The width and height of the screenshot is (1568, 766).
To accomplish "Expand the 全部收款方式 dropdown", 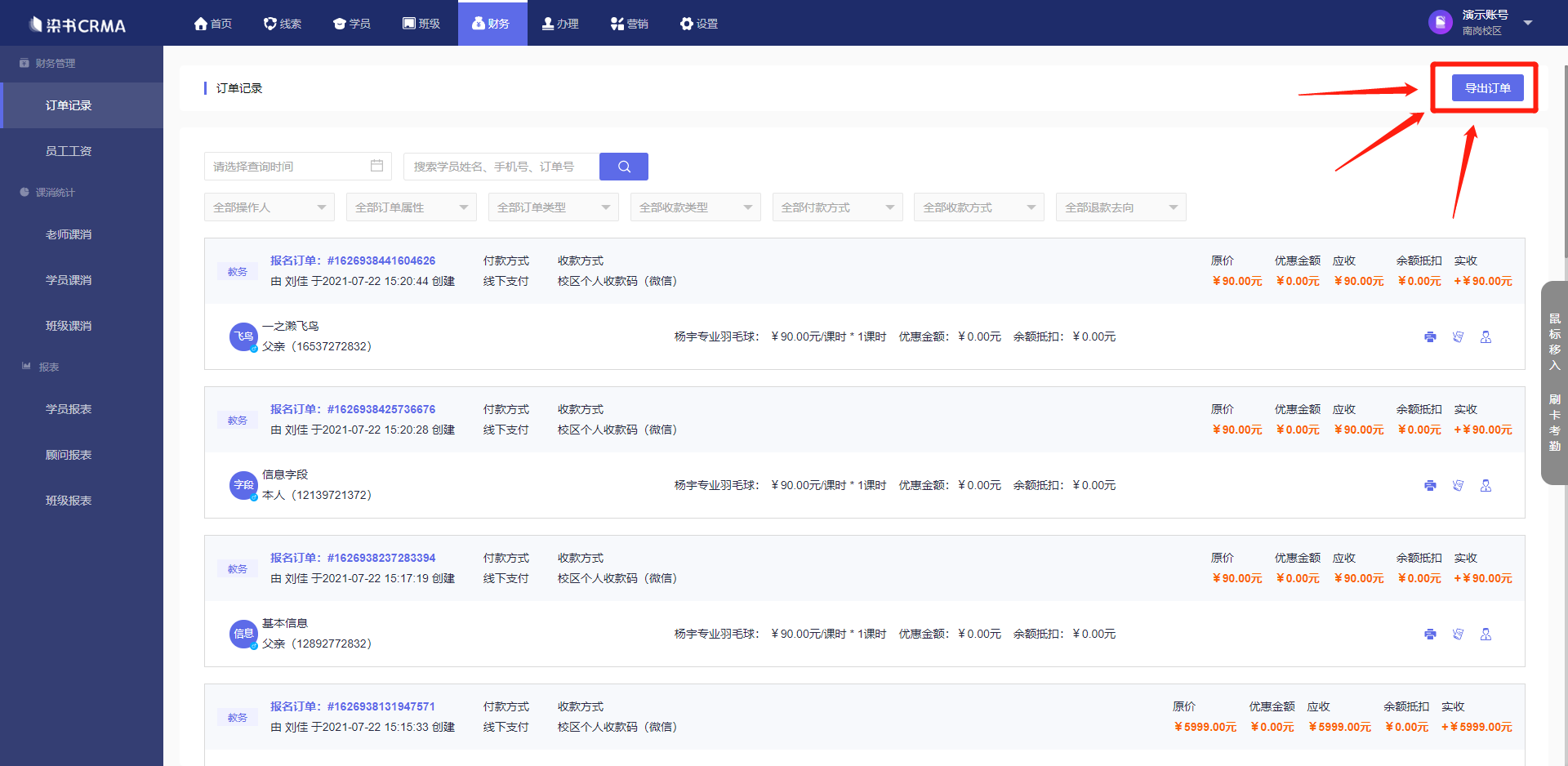I will coord(980,207).
